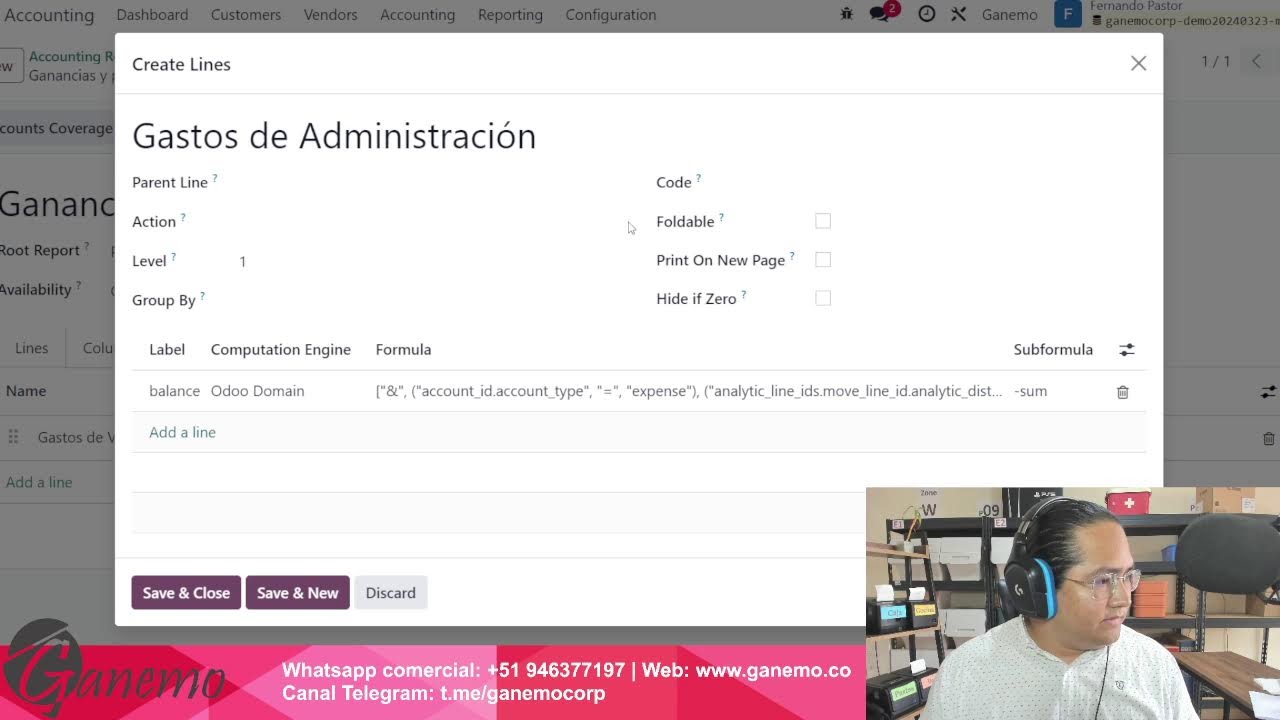The width and height of the screenshot is (1280, 720).
Task: Delete the balance expression line with the trash icon
Action: point(1122,392)
